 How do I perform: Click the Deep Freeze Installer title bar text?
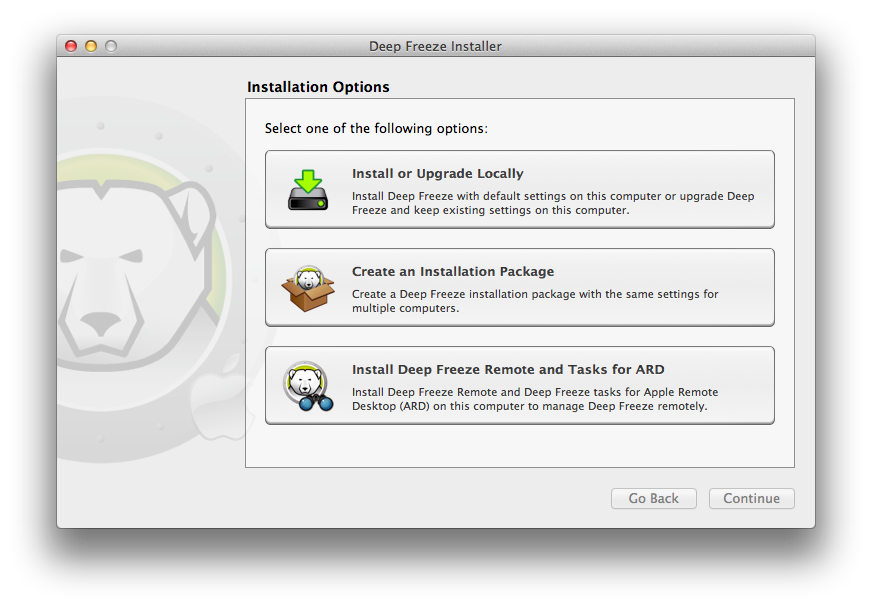435,46
